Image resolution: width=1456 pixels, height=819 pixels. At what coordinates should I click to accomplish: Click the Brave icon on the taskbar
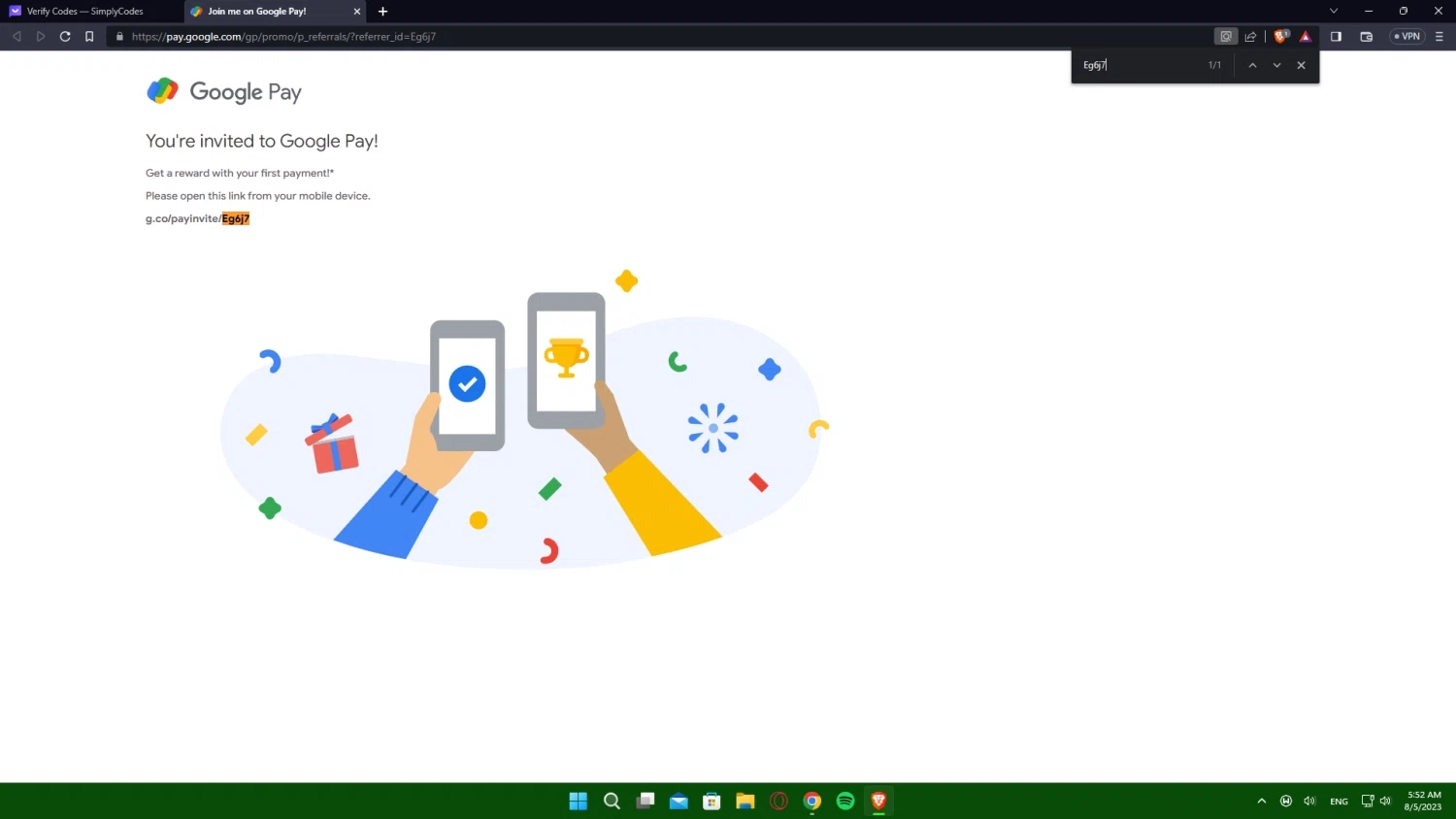point(878,801)
